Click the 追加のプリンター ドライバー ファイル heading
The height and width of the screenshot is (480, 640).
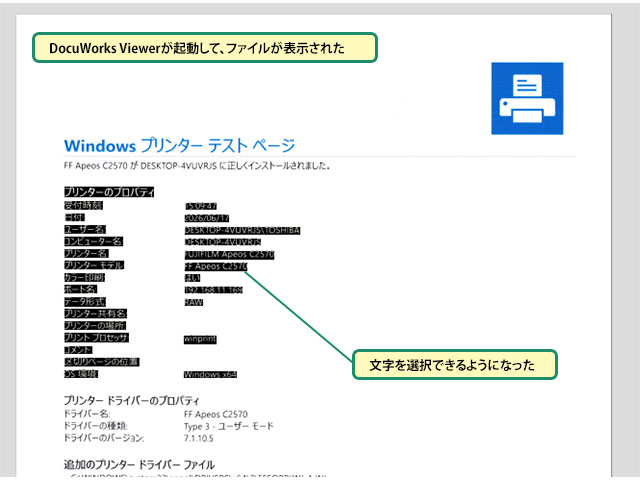139,464
